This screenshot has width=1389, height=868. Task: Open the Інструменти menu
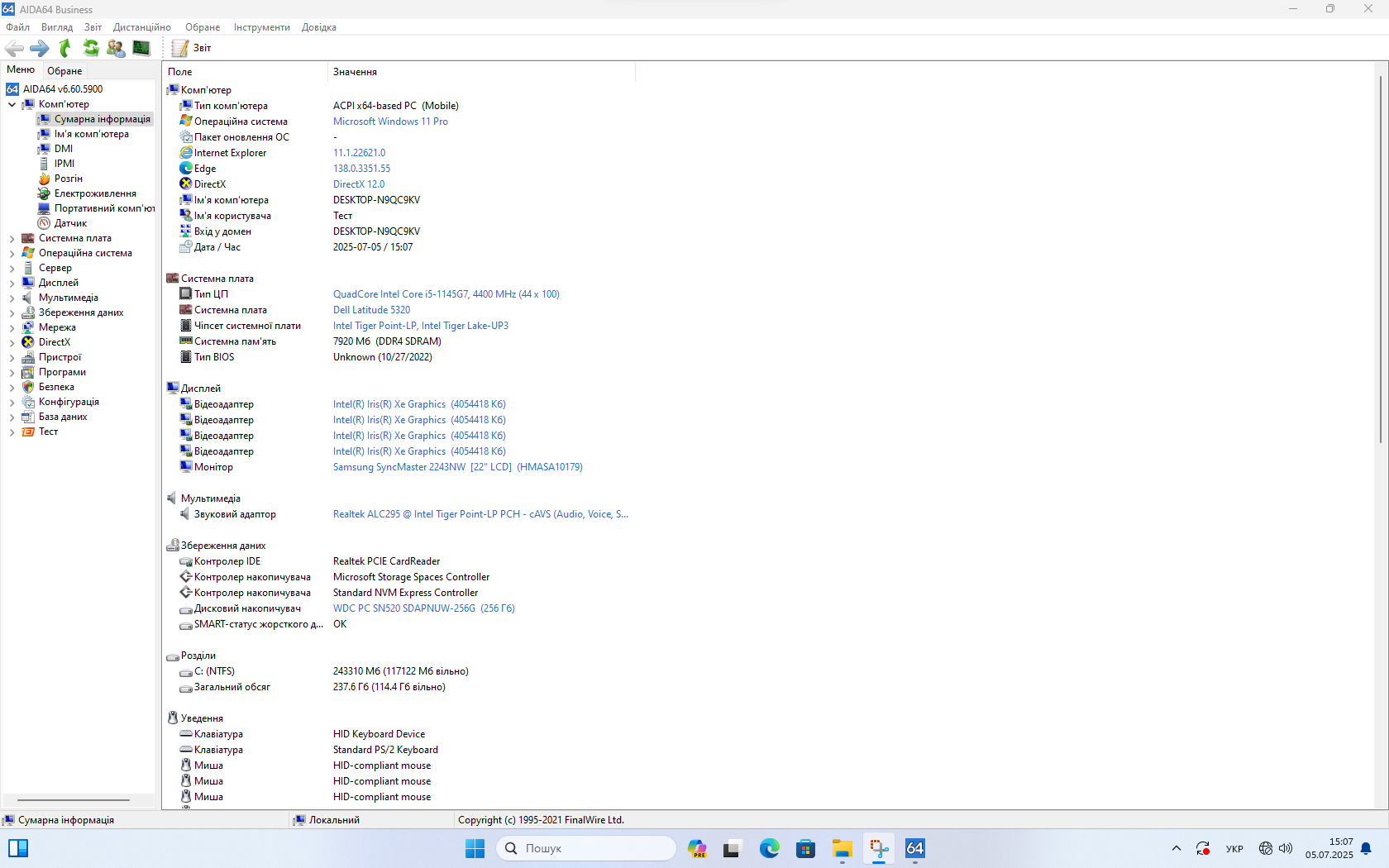click(261, 27)
